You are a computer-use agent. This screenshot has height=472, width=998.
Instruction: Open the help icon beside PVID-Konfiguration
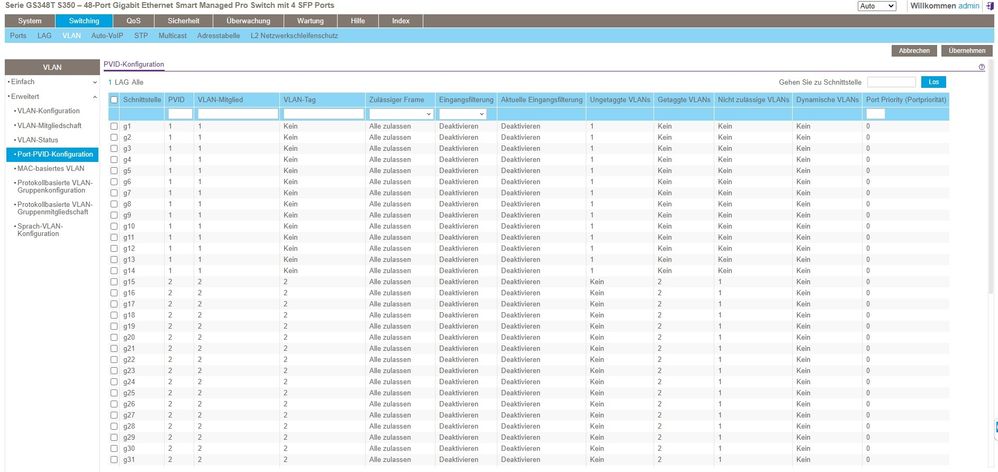(981, 67)
